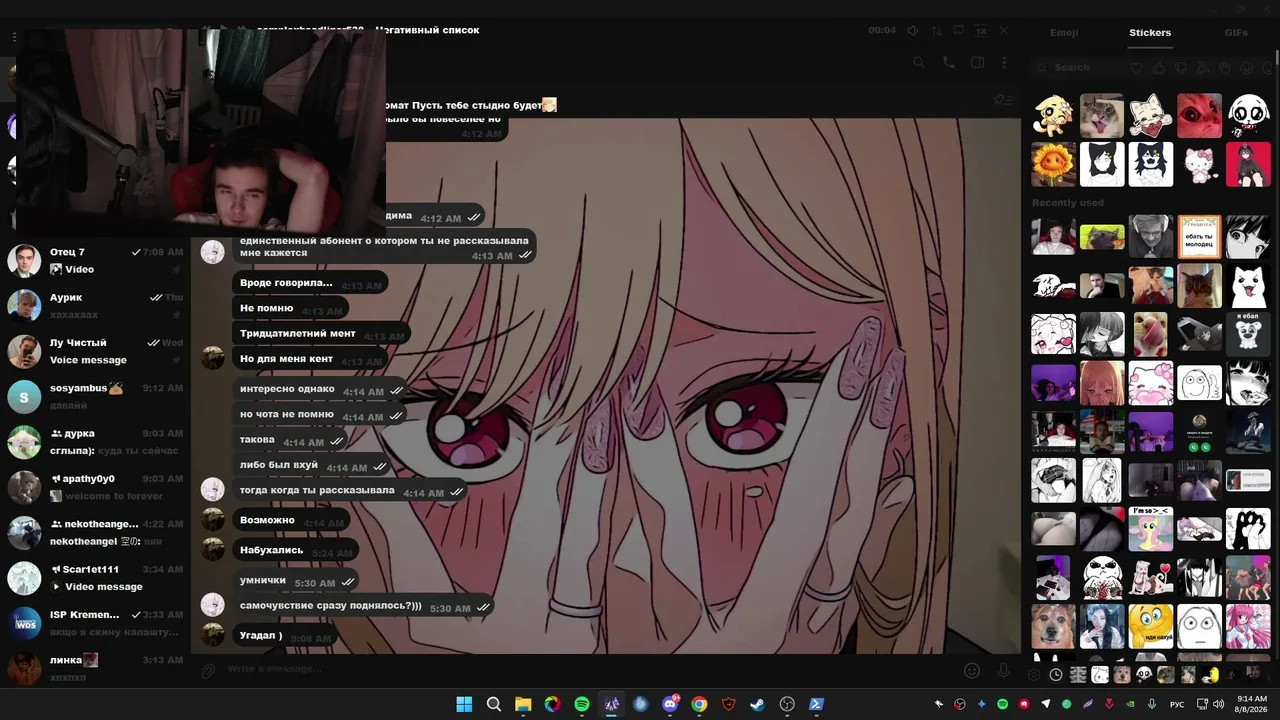The image size is (1280, 720).
Task: Open the chat three-dot more menu
Action: [1005, 62]
